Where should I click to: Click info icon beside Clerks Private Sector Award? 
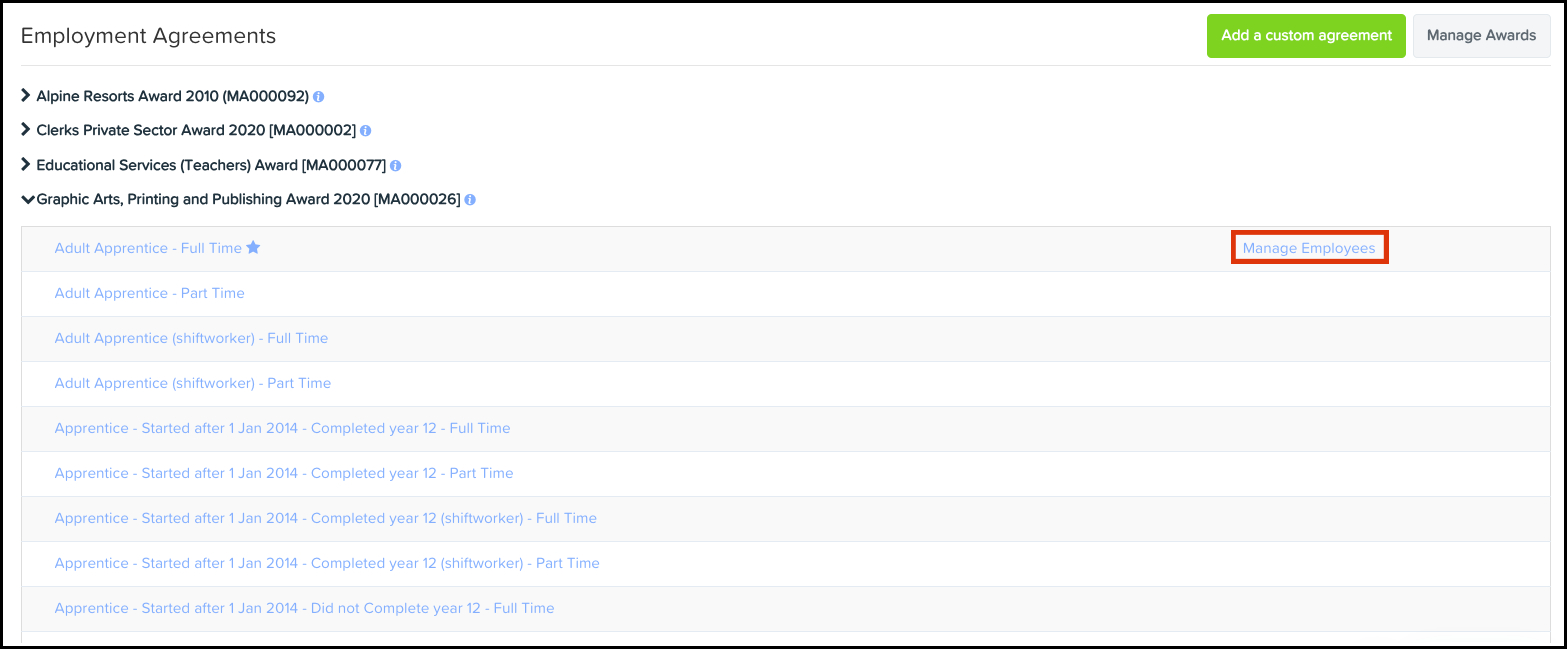pos(365,131)
